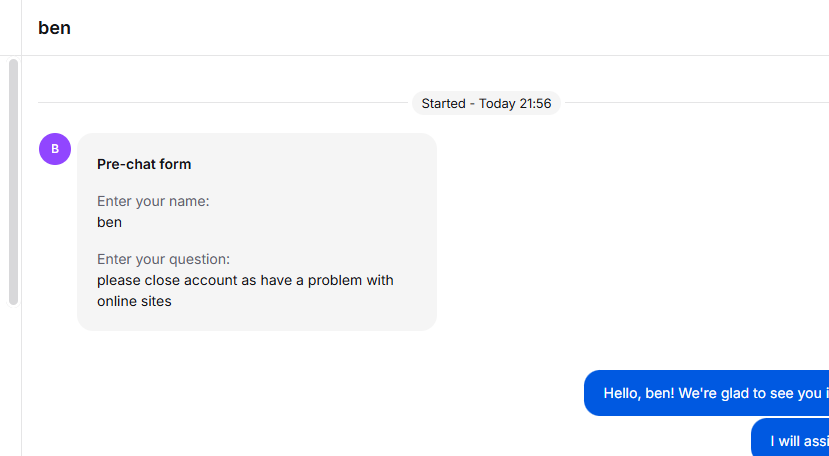Image resolution: width=829 pixels, height=456 pixels.
Task: Click the divider line right of the timestamp
Action: click(x=695, y=103)
